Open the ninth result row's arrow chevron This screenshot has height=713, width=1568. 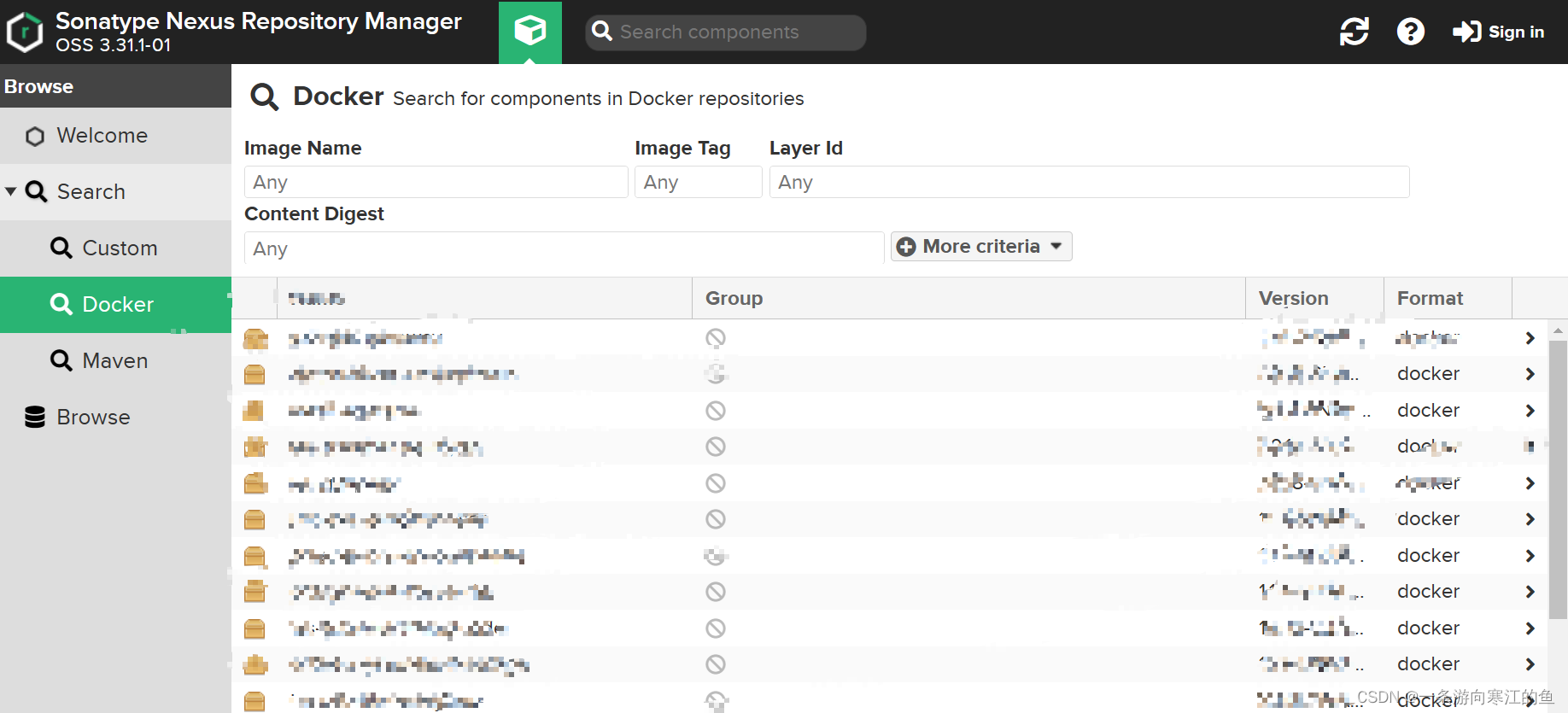click(x=1530, y=628)
